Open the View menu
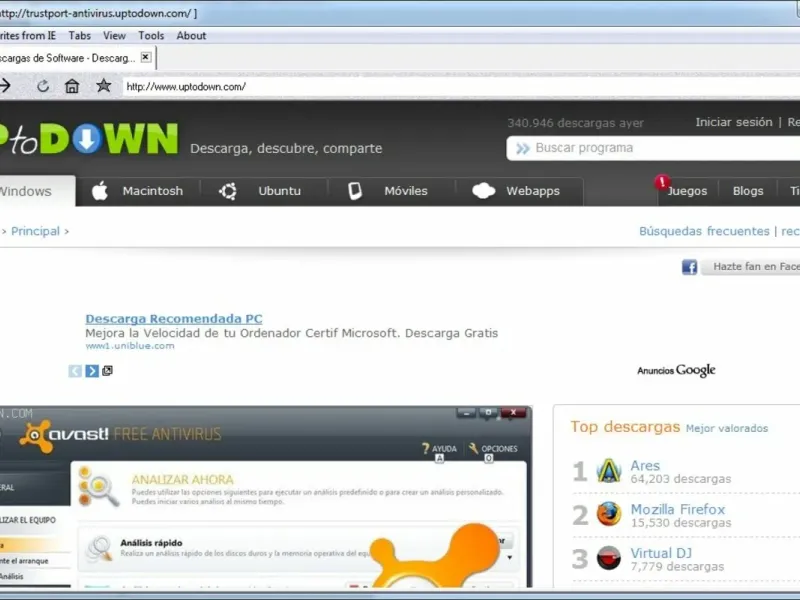Image resolution: width=800 pixels, height=600 pixels. pos(114,36)
